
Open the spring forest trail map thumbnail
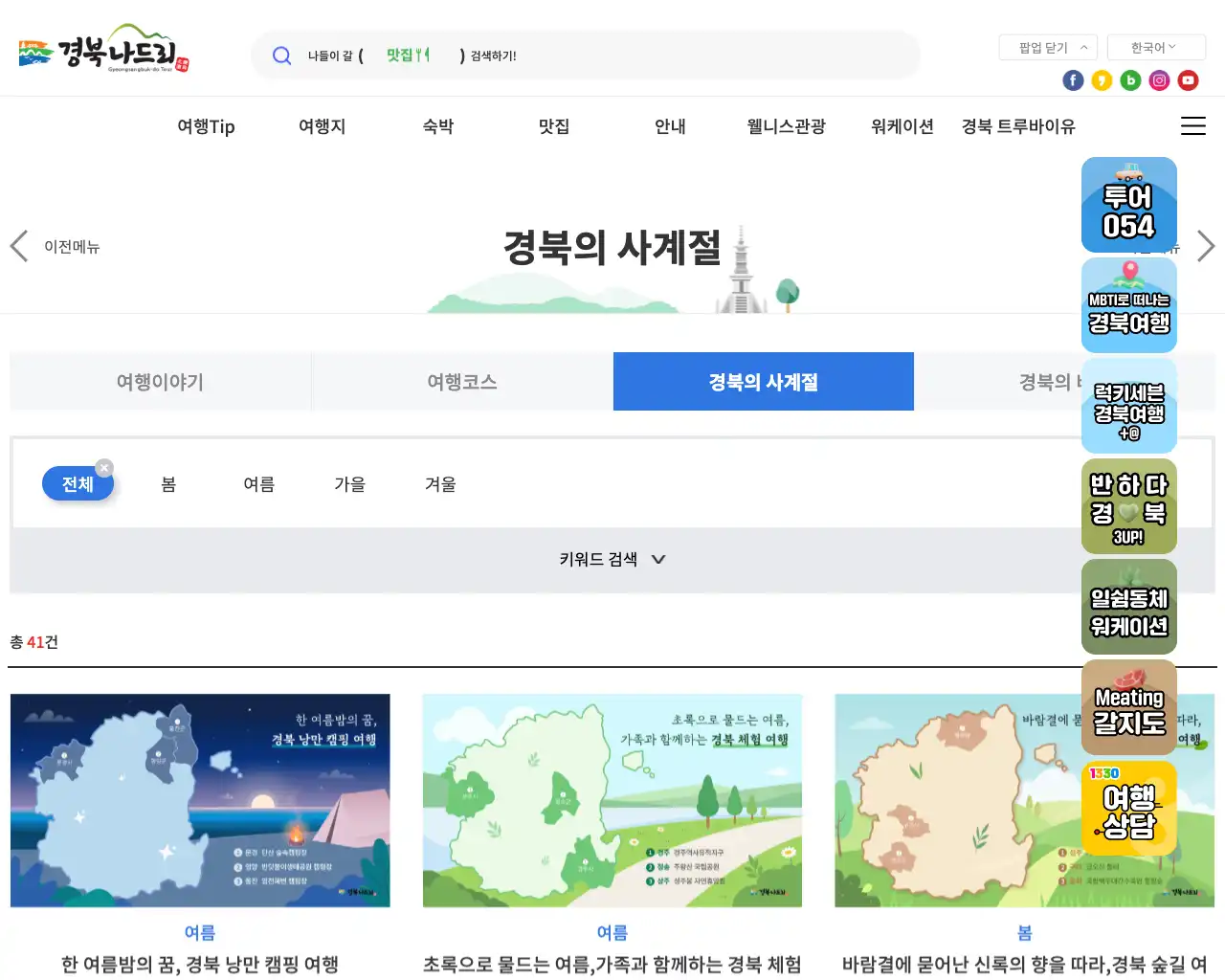(1024, 800)
